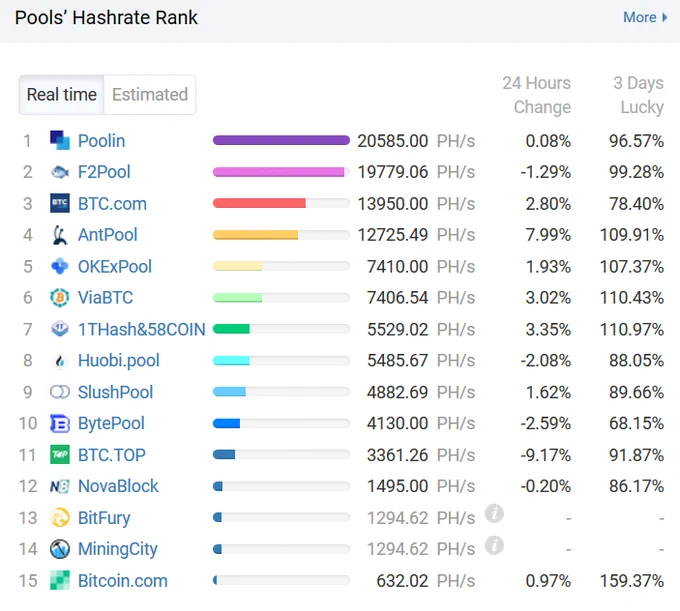Open the NovaBlock link
Image resolution: width=680 pixels, height=611 pixels.
point(118,486)
